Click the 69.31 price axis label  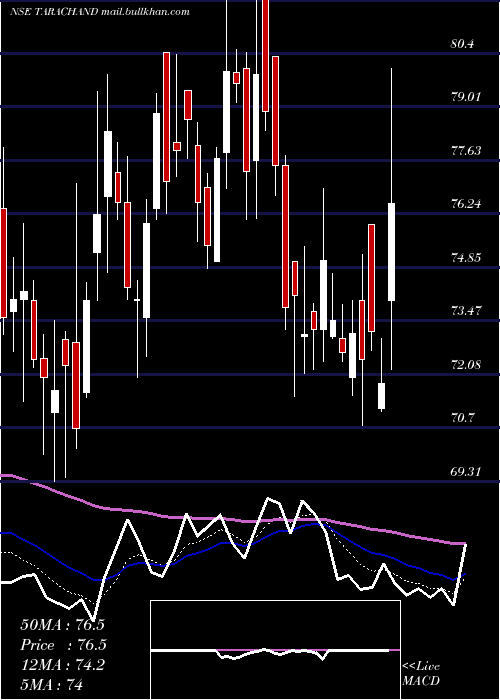tap(466, 471)
